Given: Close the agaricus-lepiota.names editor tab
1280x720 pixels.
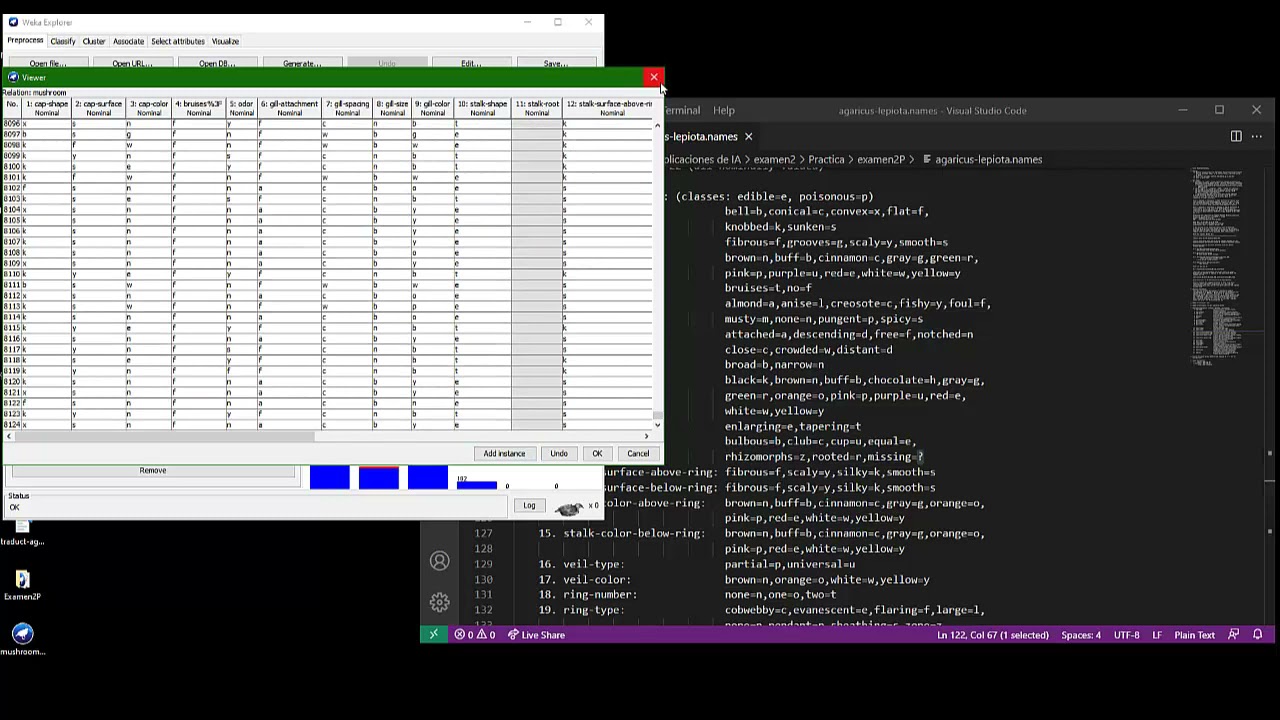Looking at the screenshot, I should pyautogui.click(x=748, y=136).
